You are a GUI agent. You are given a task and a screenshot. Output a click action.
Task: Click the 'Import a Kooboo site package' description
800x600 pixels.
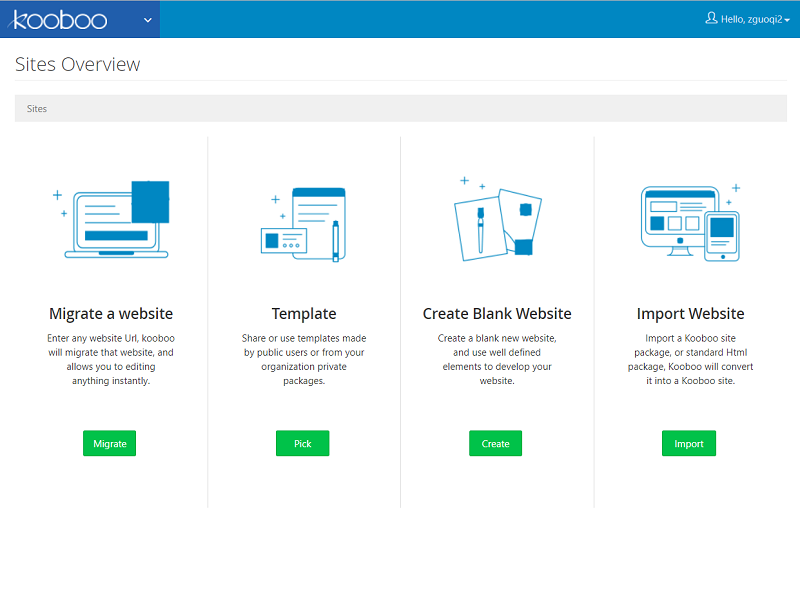690,360
